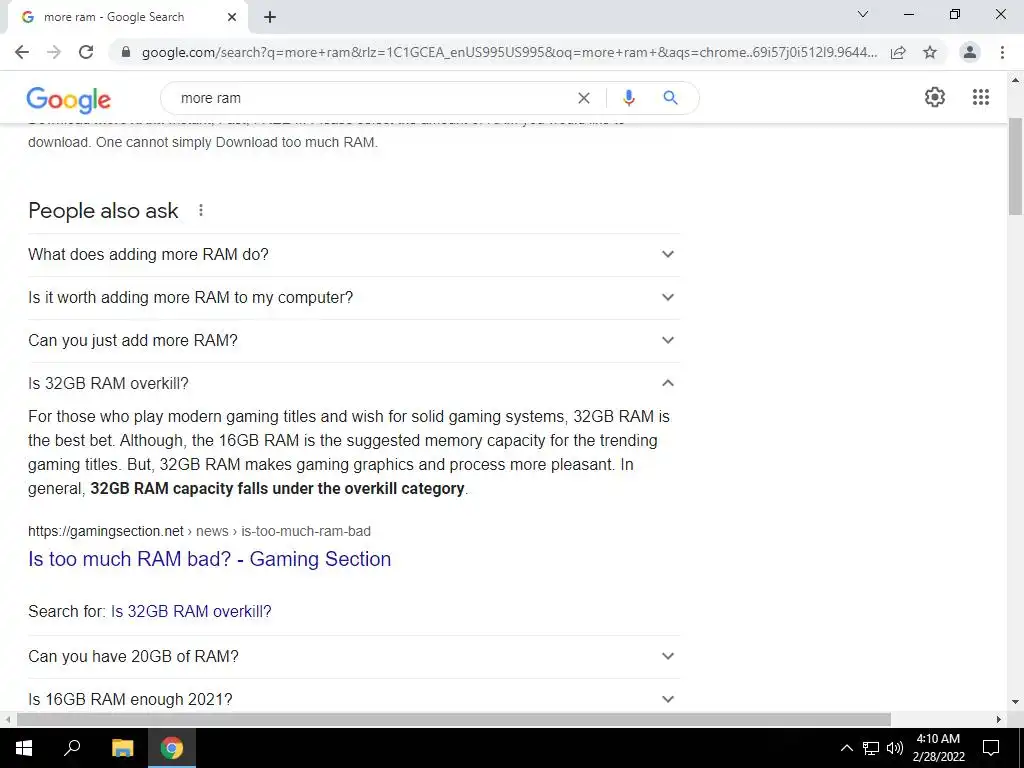Click into the 'more ram' search field

pos(372,98)
